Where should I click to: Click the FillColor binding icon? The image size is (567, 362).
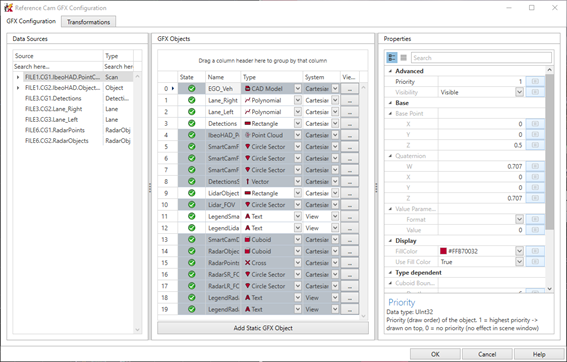coord(535,251)
